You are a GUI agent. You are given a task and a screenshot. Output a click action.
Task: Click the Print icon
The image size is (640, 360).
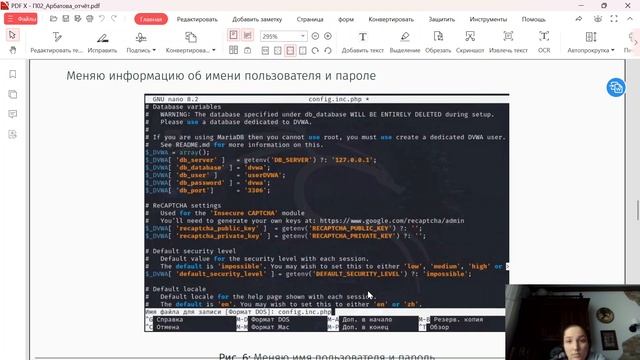90,19
